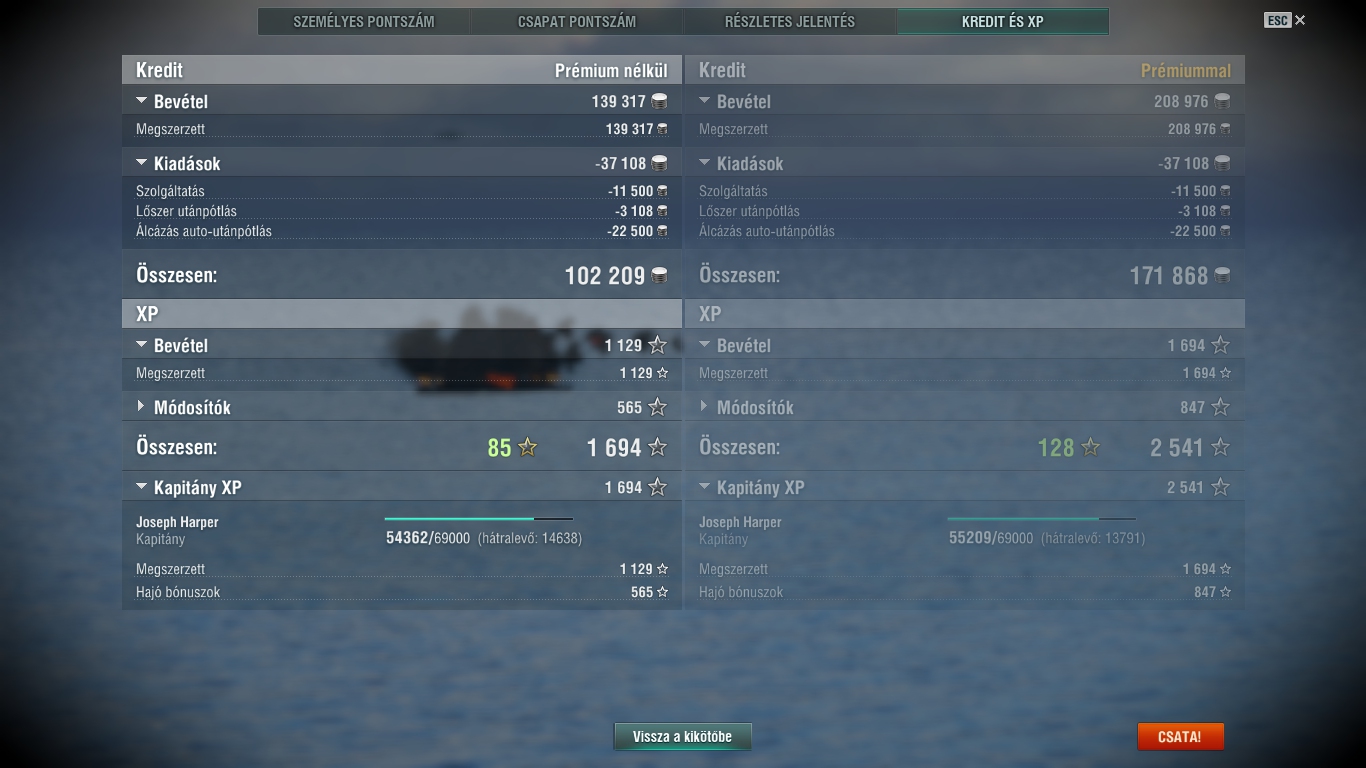
Task: Click the star icon beside 2 541 premium total
Action: click(x=1220, y=447)
